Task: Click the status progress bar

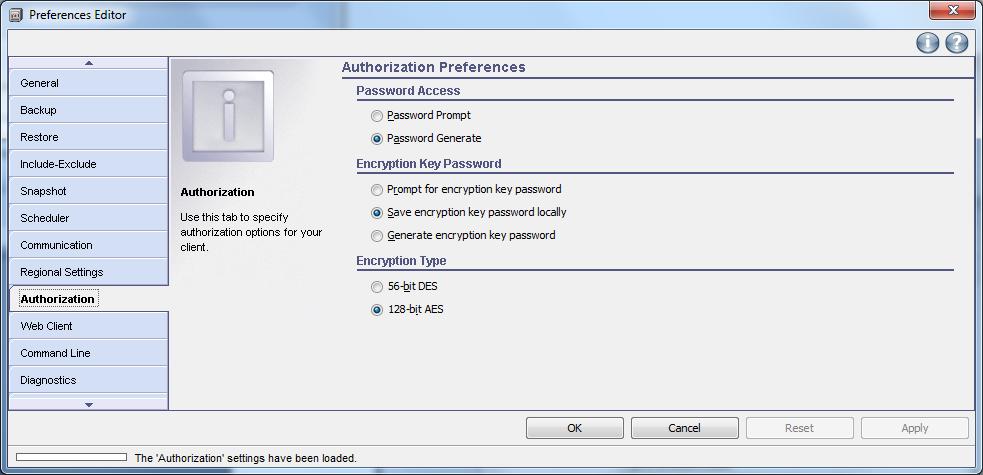Action: (x=71, y=458)
